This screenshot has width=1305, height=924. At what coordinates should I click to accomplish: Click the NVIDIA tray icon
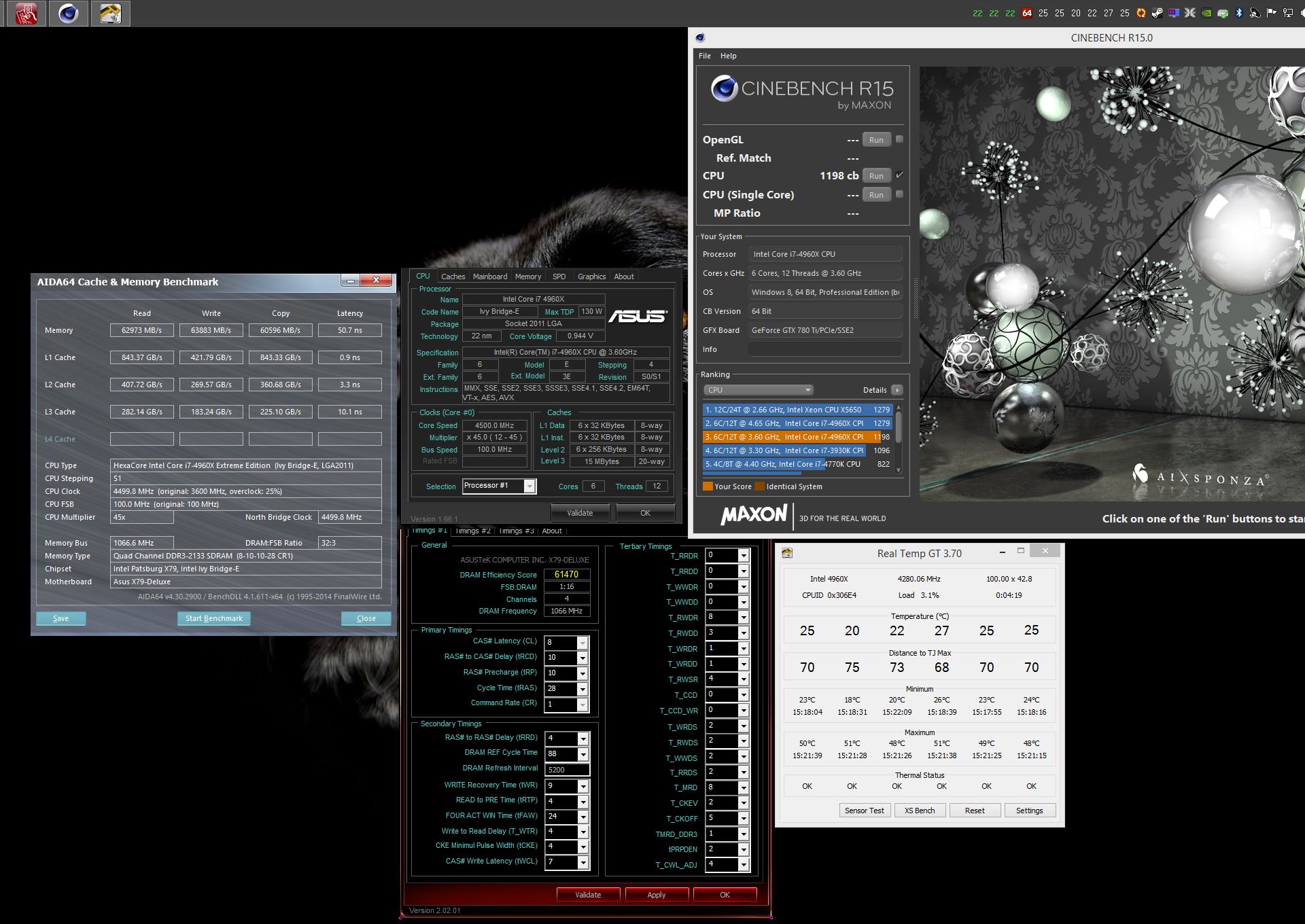(x=1206, y=13)
